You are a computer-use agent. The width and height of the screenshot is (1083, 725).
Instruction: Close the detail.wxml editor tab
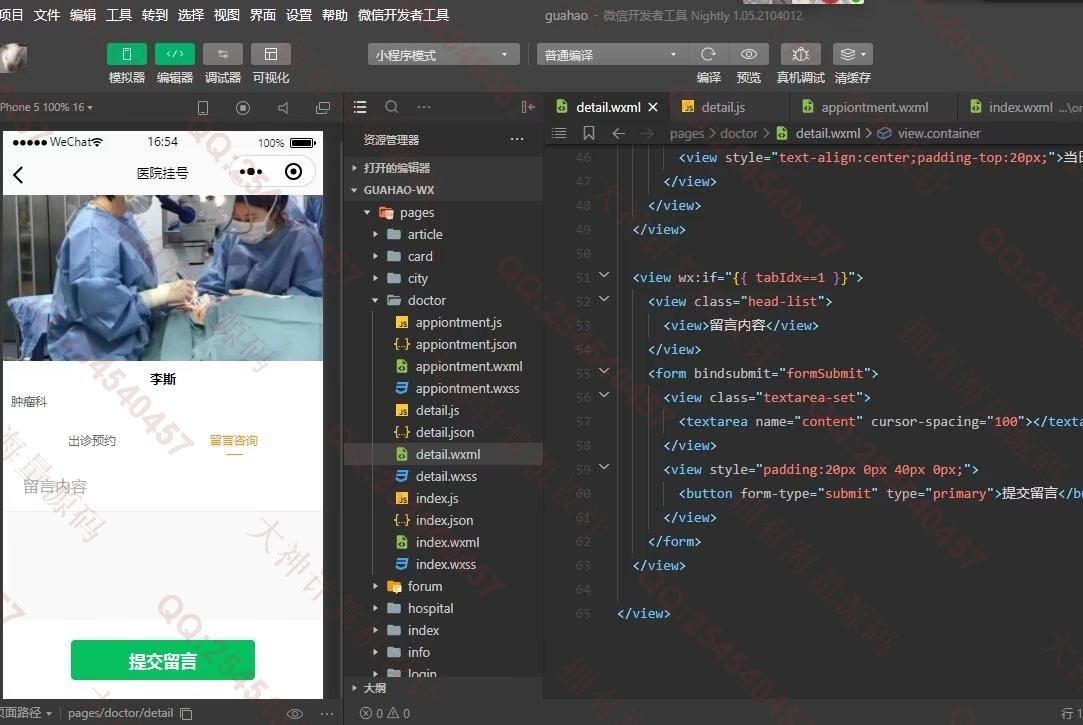[x=653, y=107]
